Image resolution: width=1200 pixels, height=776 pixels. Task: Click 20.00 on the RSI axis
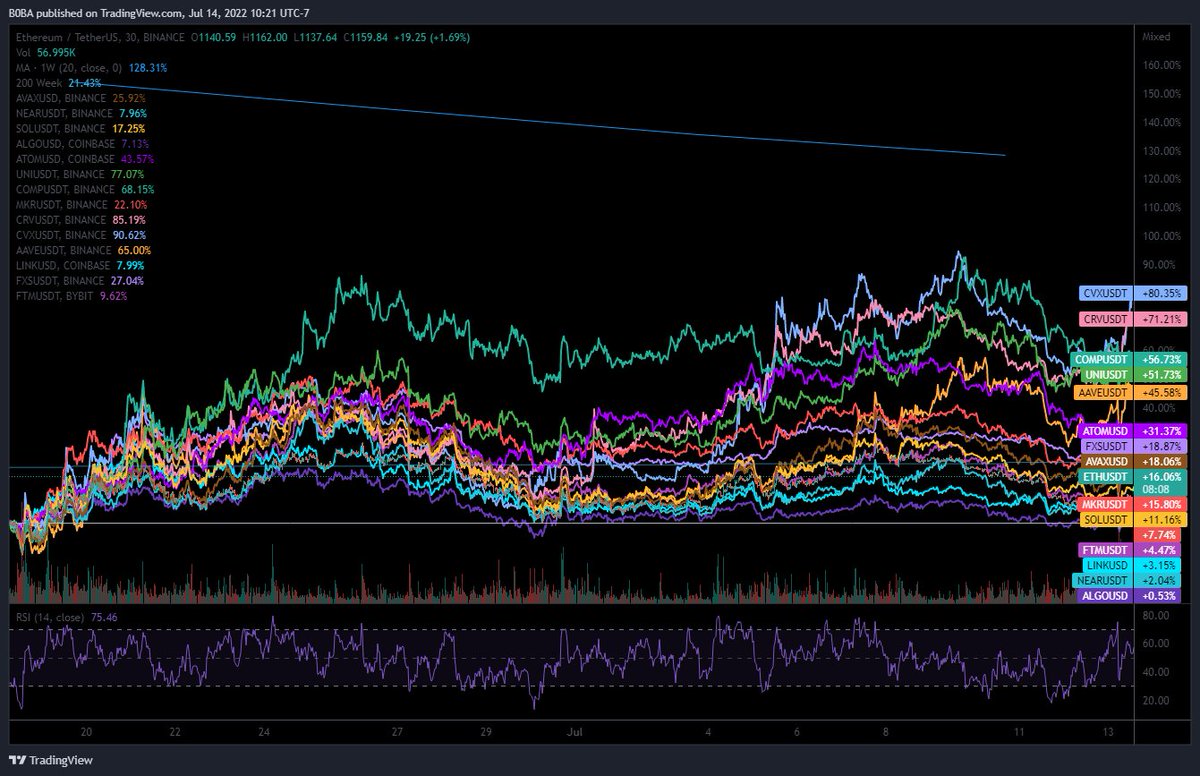1155,700
